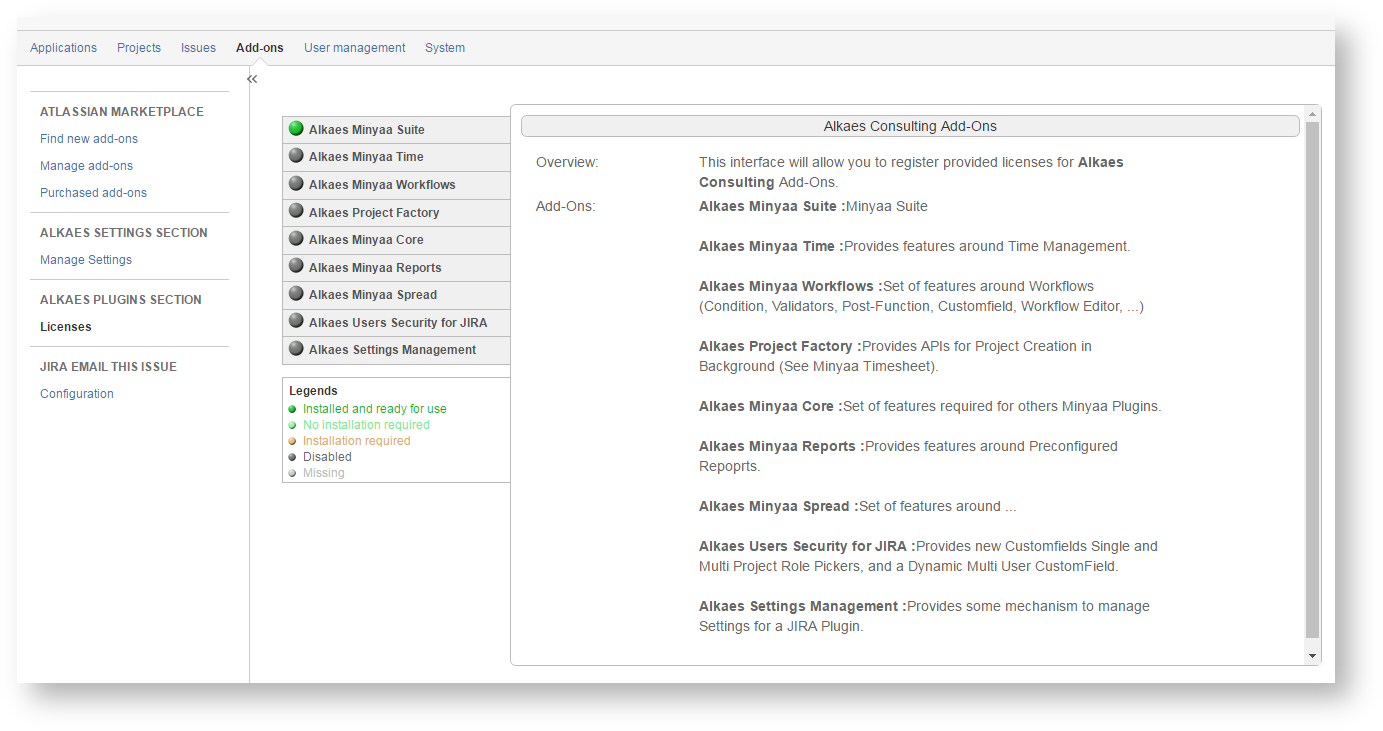
Task: Click status icon next to Alkaes Minyaa Core
Action: (296, 239)
